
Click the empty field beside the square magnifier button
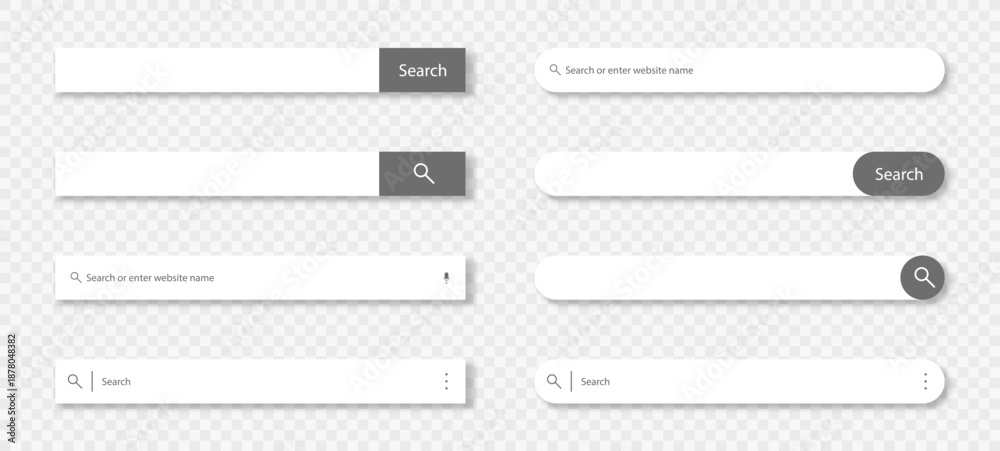217,174
